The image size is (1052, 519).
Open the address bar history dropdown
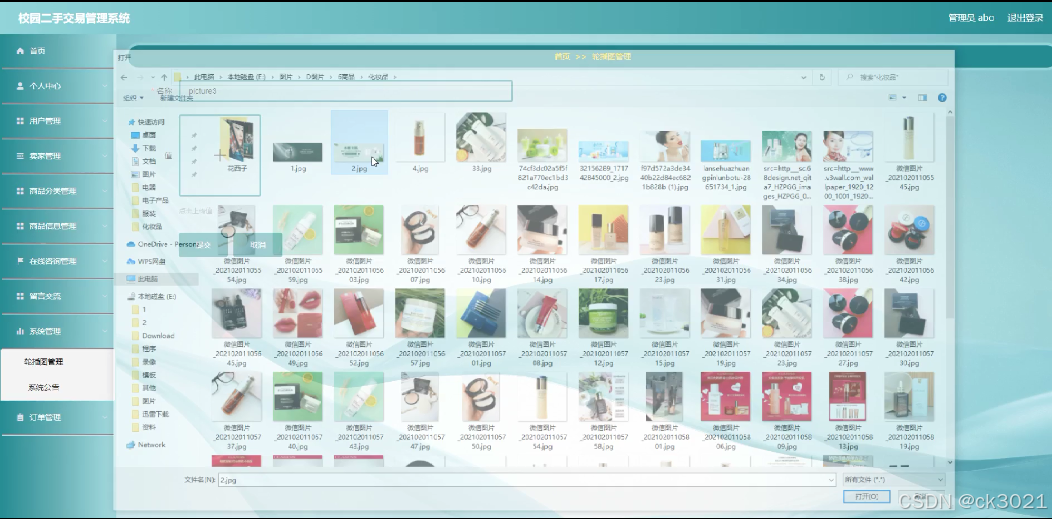click(804, 77)
